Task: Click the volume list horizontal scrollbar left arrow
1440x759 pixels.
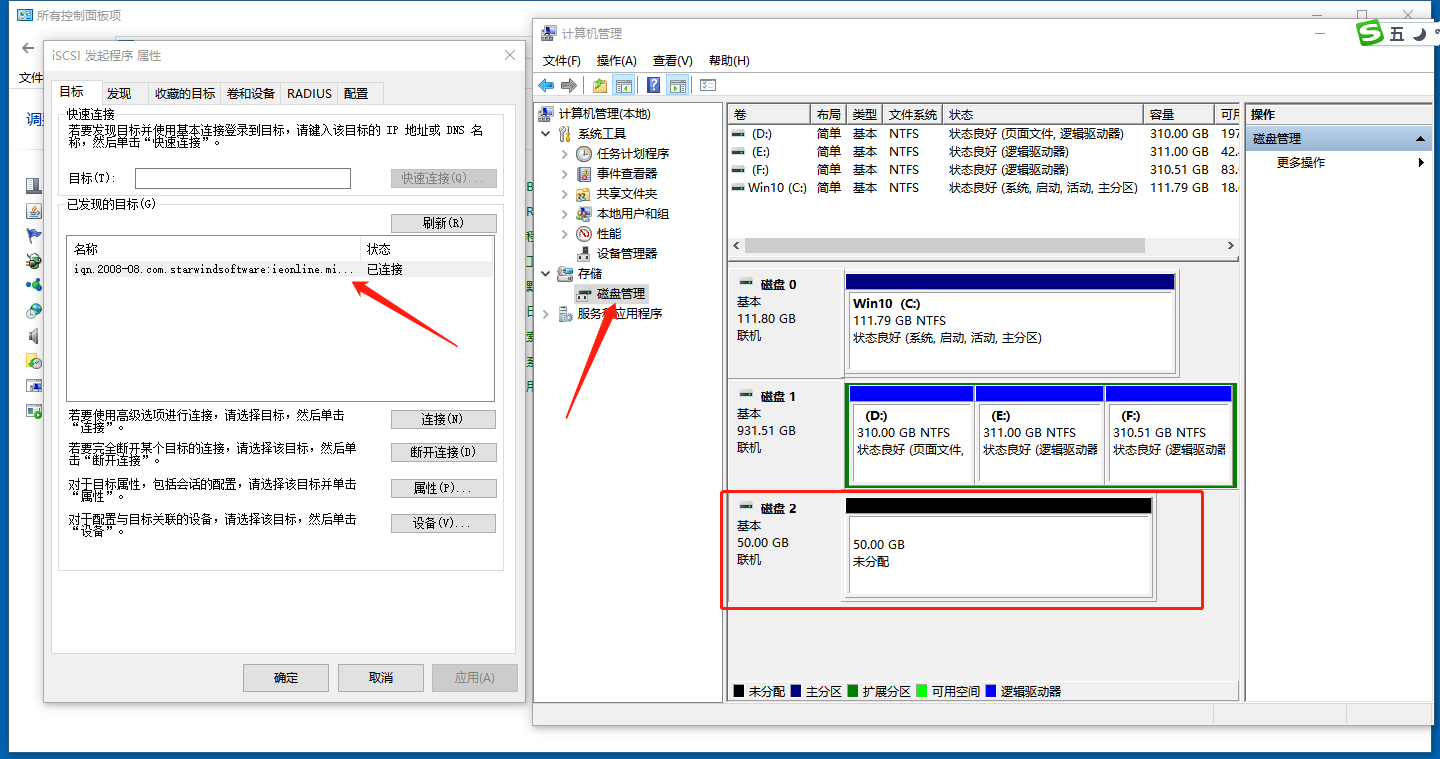Action: pos(737,245)
